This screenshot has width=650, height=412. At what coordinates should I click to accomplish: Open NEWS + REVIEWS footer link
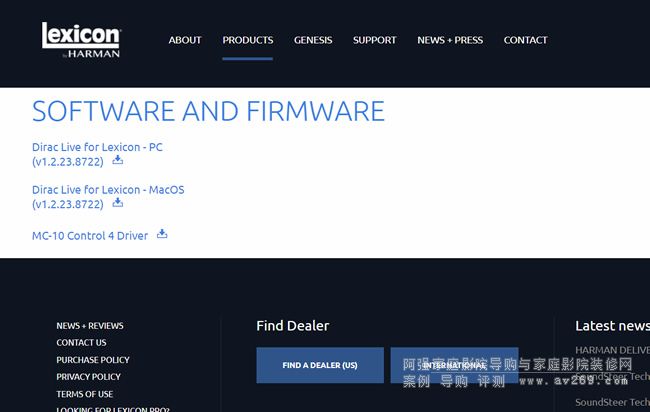[x=90, y=326]
